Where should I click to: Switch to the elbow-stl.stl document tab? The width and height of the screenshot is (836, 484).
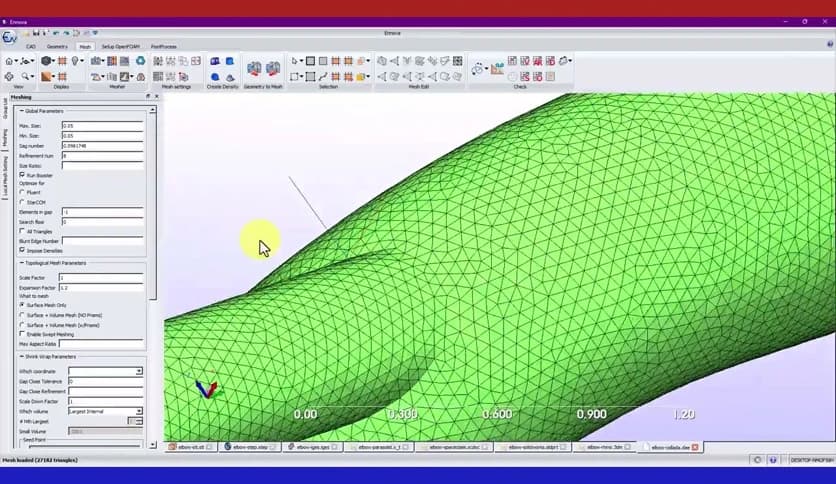tap(191, 447)
